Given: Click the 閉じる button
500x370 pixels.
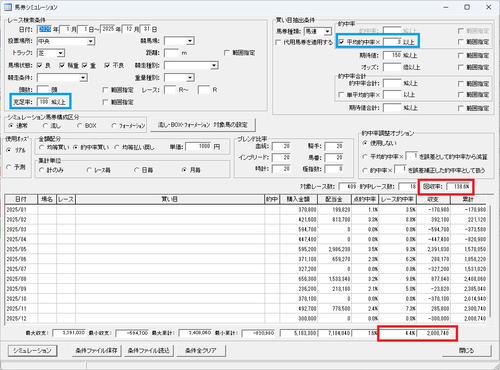Looking at the screenshot, I should point(466,351).
